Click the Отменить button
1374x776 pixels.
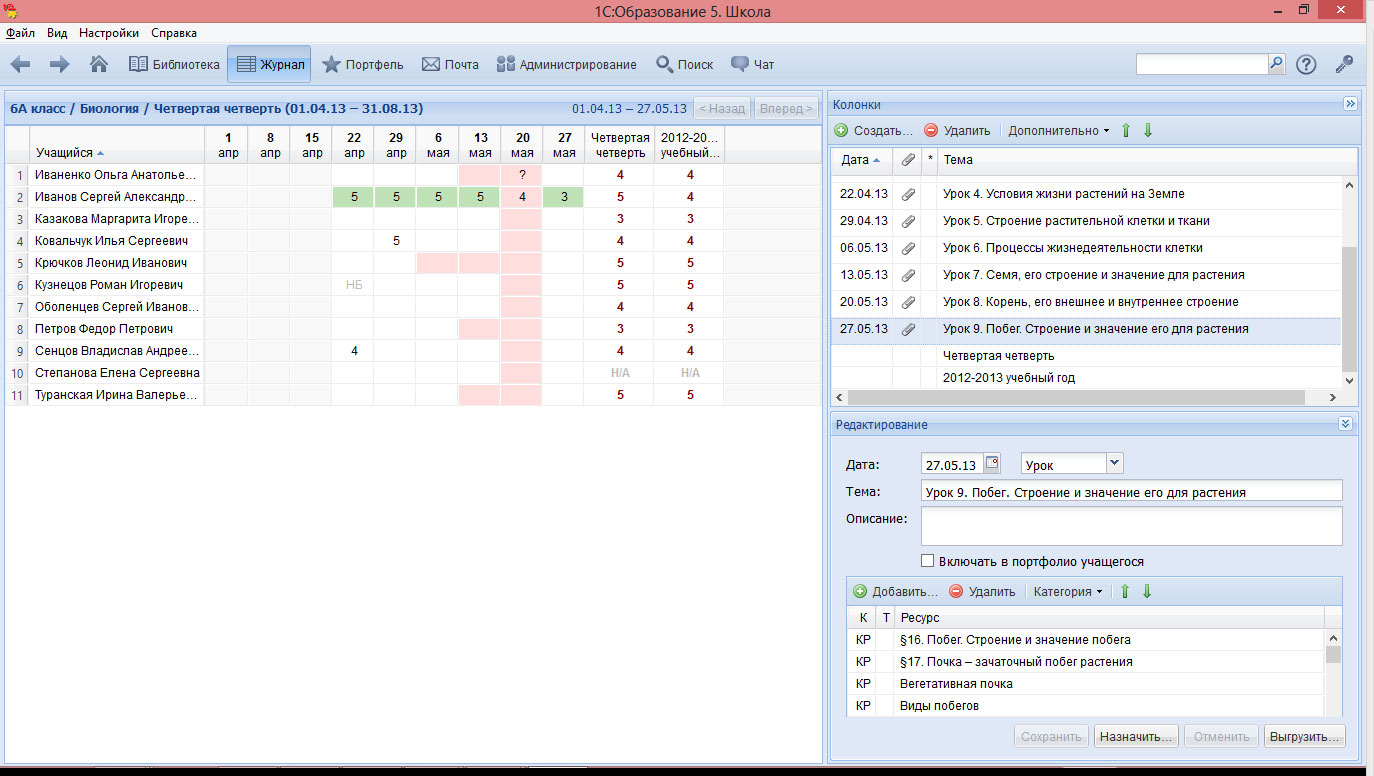point(1221,736)
